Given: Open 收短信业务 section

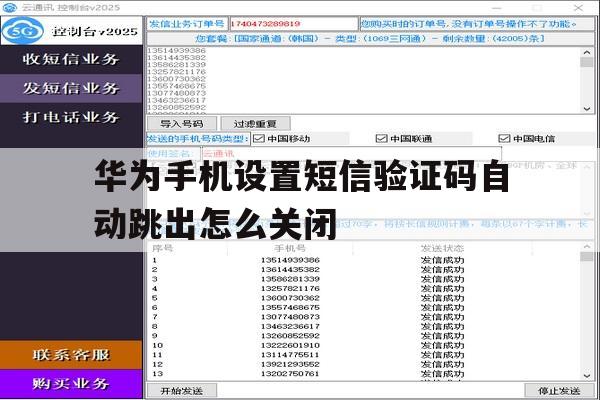Looking at the screenshot, I should coord(71,59).
